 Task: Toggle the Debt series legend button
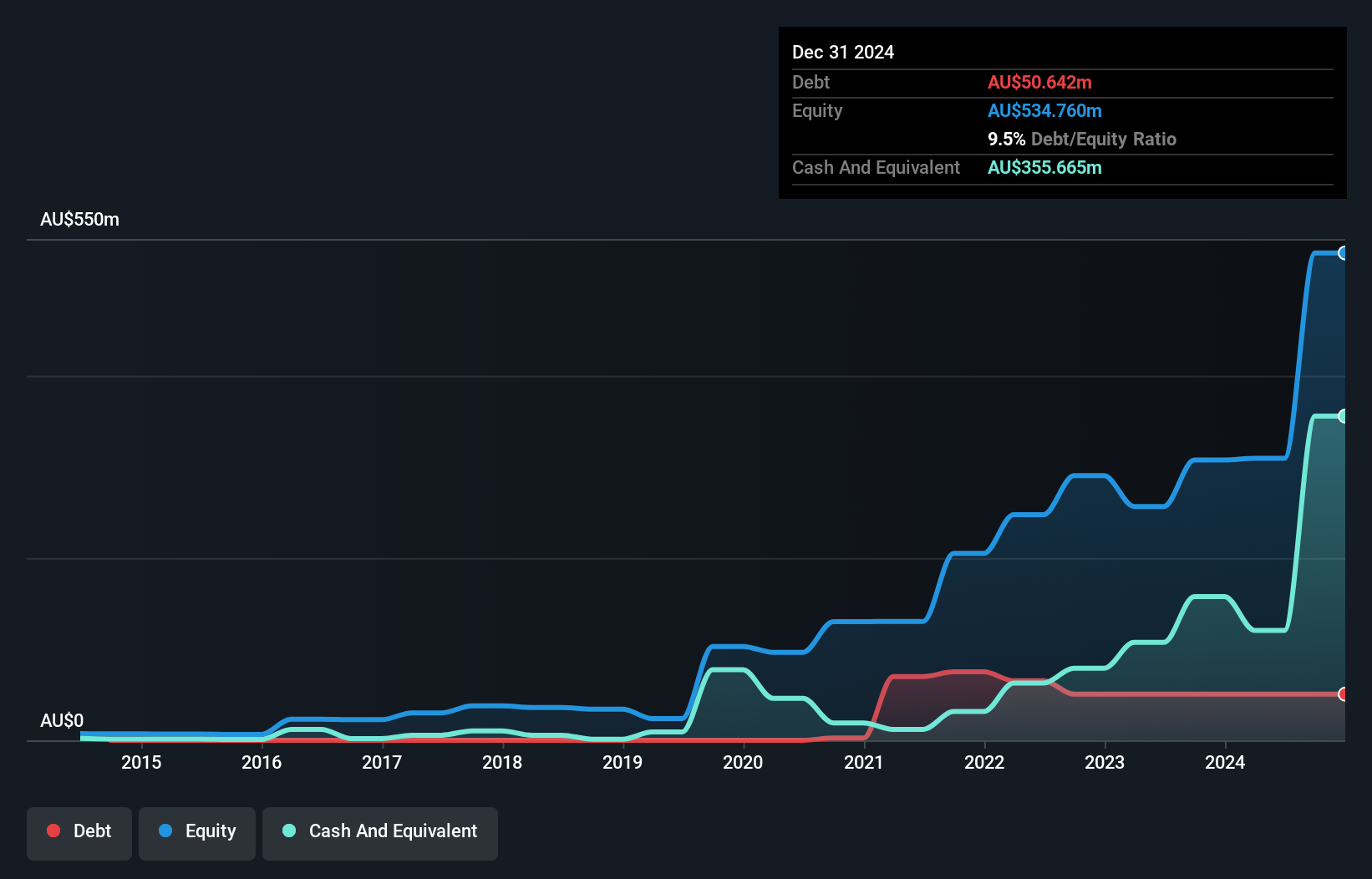79,833
